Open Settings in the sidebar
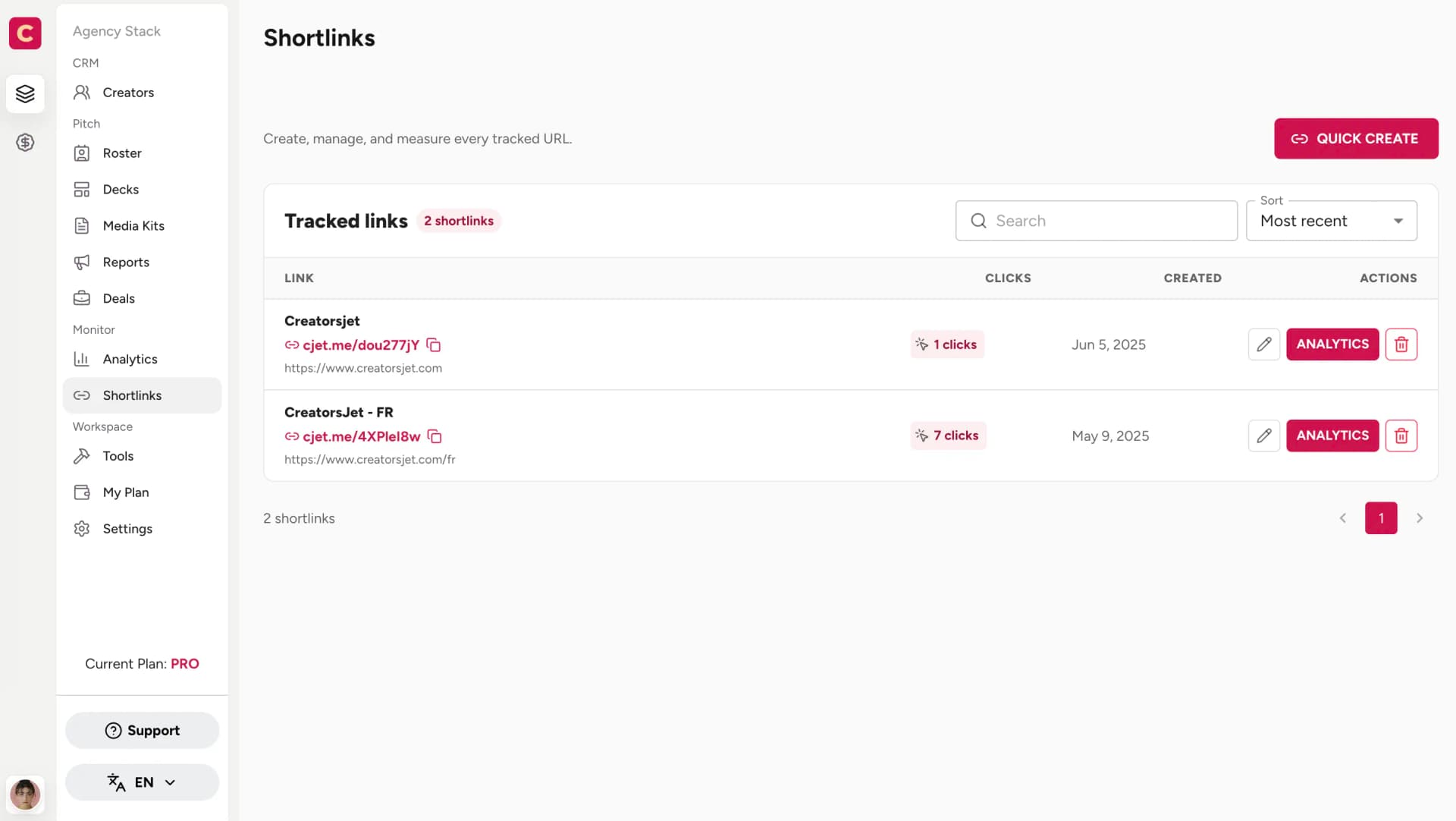Screen dimensions: 1456x821 pyautogui.click(x=142, y=529)
